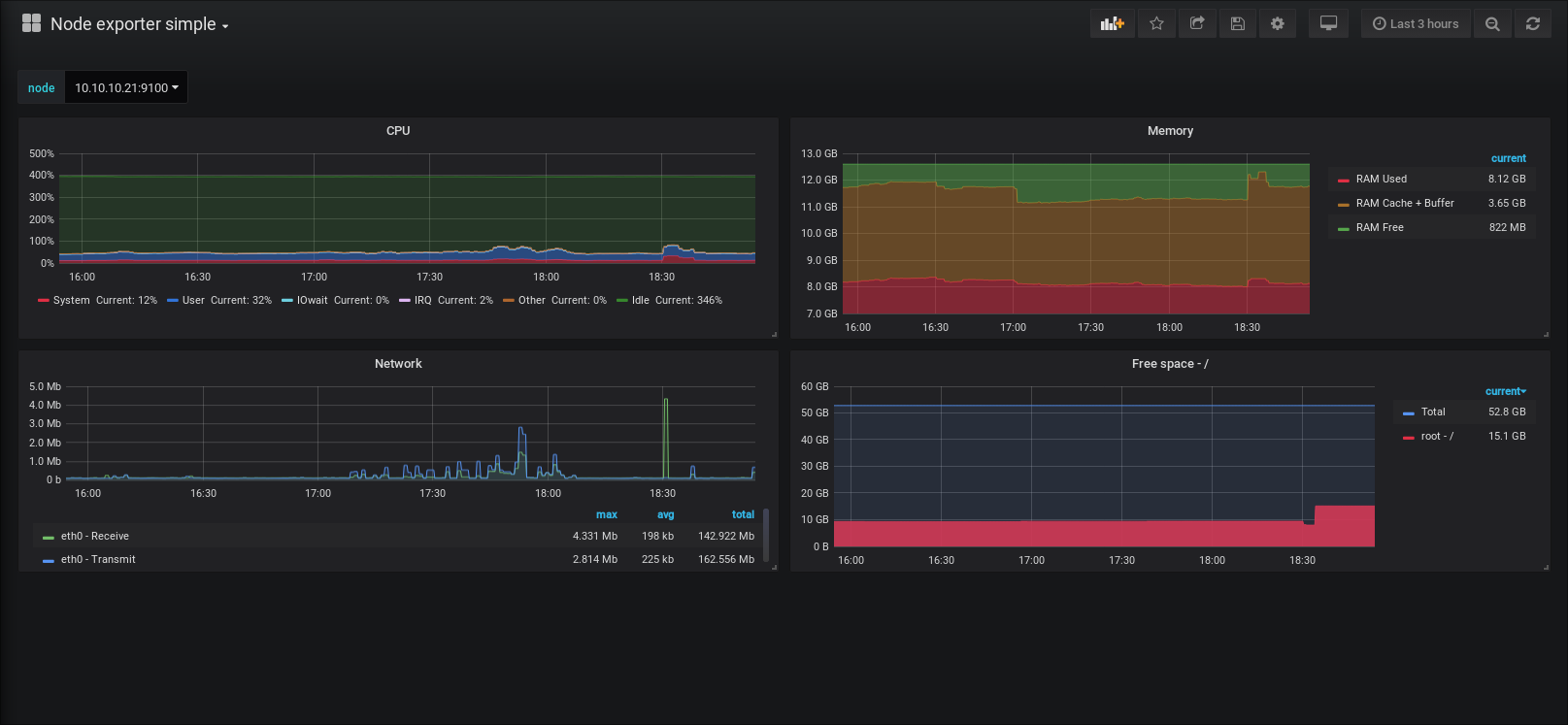Click the eth0 - Receive green color swatch
The height and width of the screenshot is (725, 1568).
pos(49,538)
